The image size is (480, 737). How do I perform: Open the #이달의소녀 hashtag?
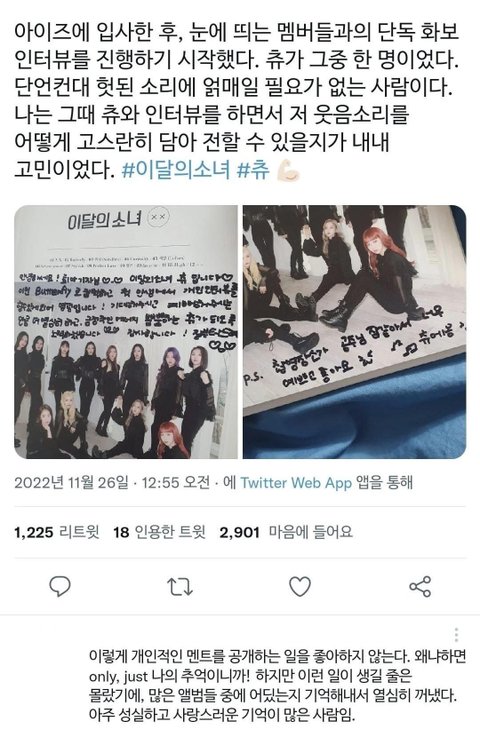[x=176, y=170]
